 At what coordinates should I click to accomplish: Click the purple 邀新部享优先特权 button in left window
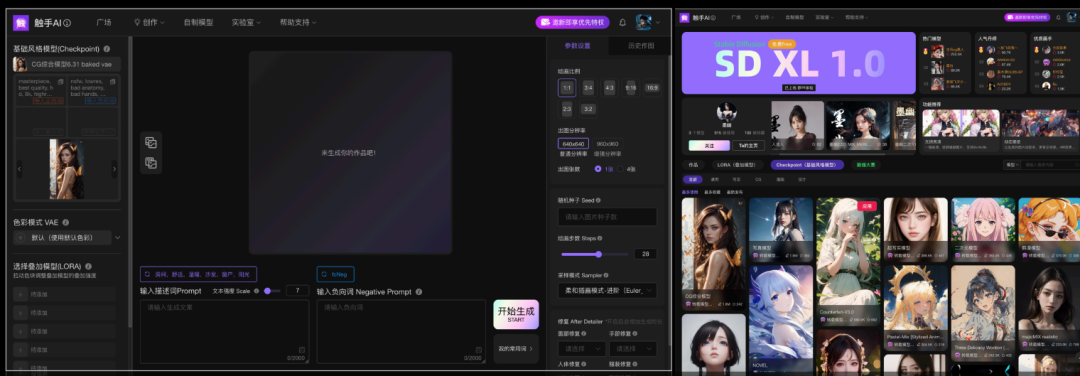click(572, 22)
